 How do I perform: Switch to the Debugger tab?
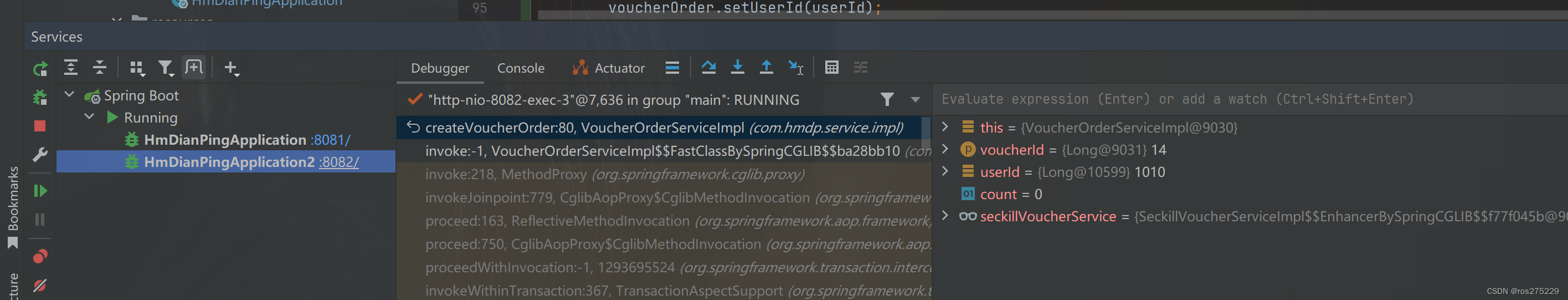(440, 68)
